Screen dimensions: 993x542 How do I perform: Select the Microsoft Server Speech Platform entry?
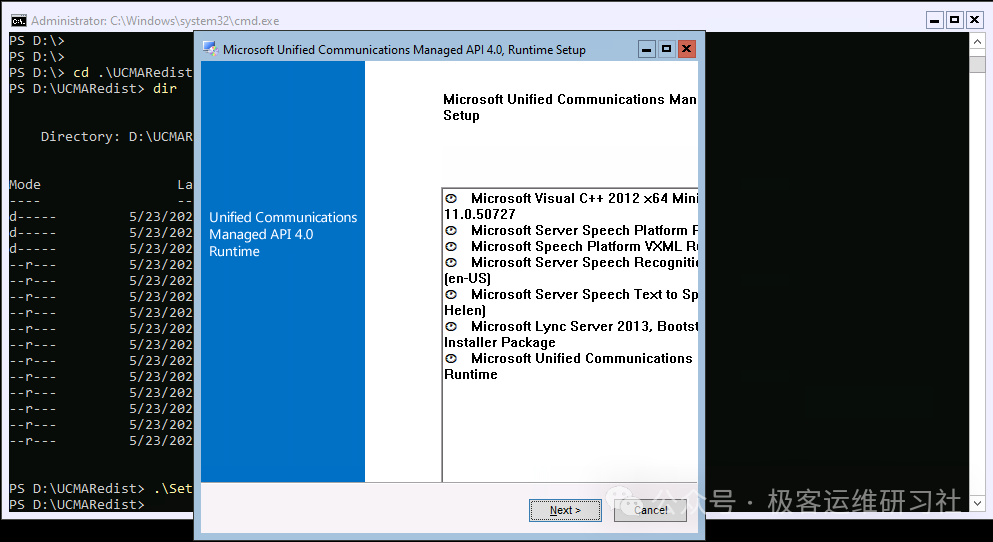(x=570, y=230)
